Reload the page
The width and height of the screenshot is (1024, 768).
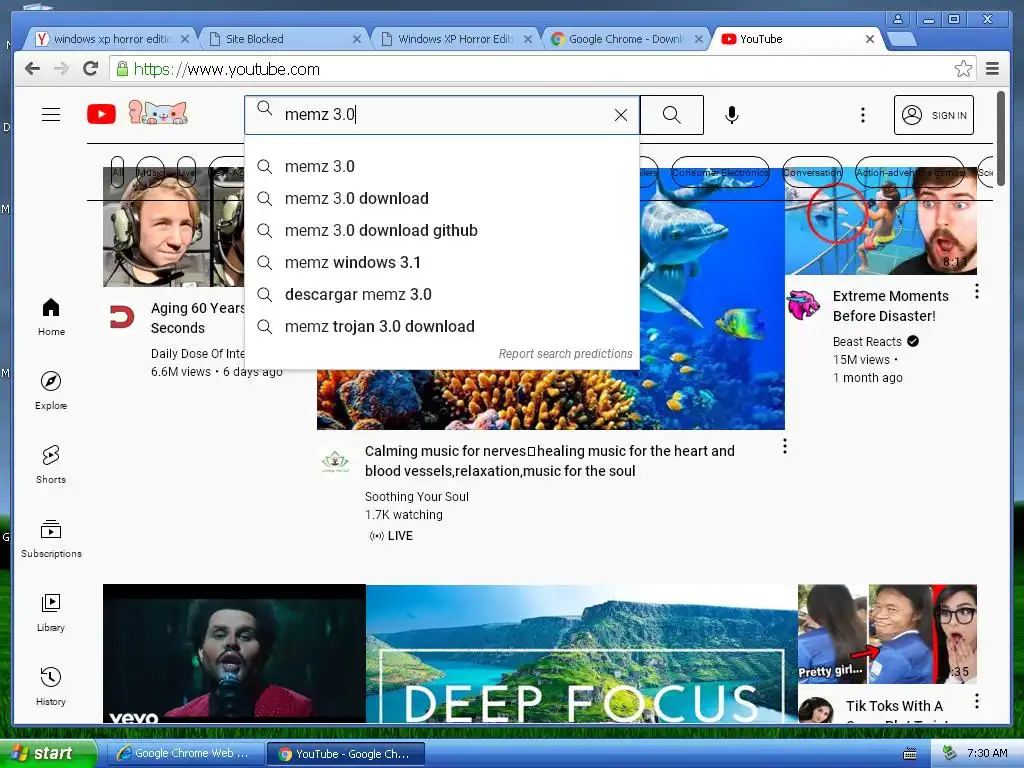91,69
